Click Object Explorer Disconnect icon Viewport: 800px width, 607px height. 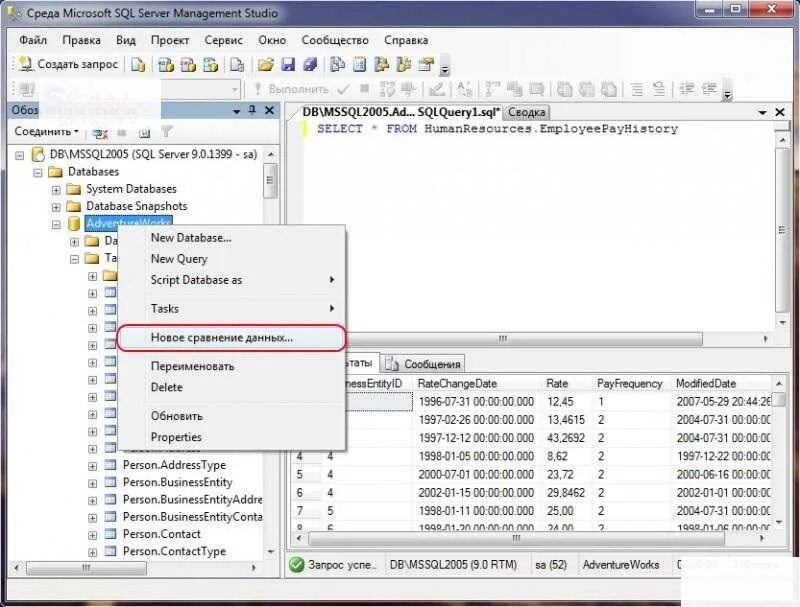(100, 133)
